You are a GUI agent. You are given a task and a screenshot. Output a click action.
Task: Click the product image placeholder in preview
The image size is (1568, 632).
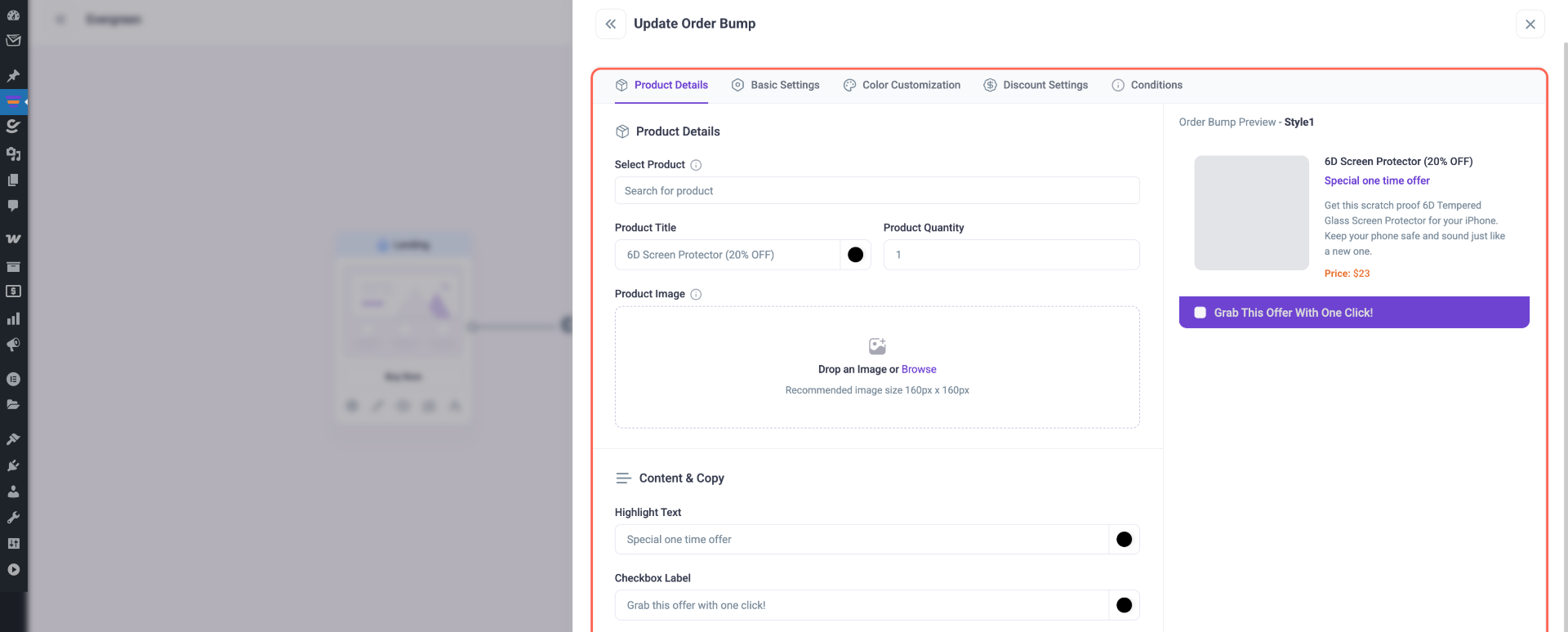pos(1251,213)
